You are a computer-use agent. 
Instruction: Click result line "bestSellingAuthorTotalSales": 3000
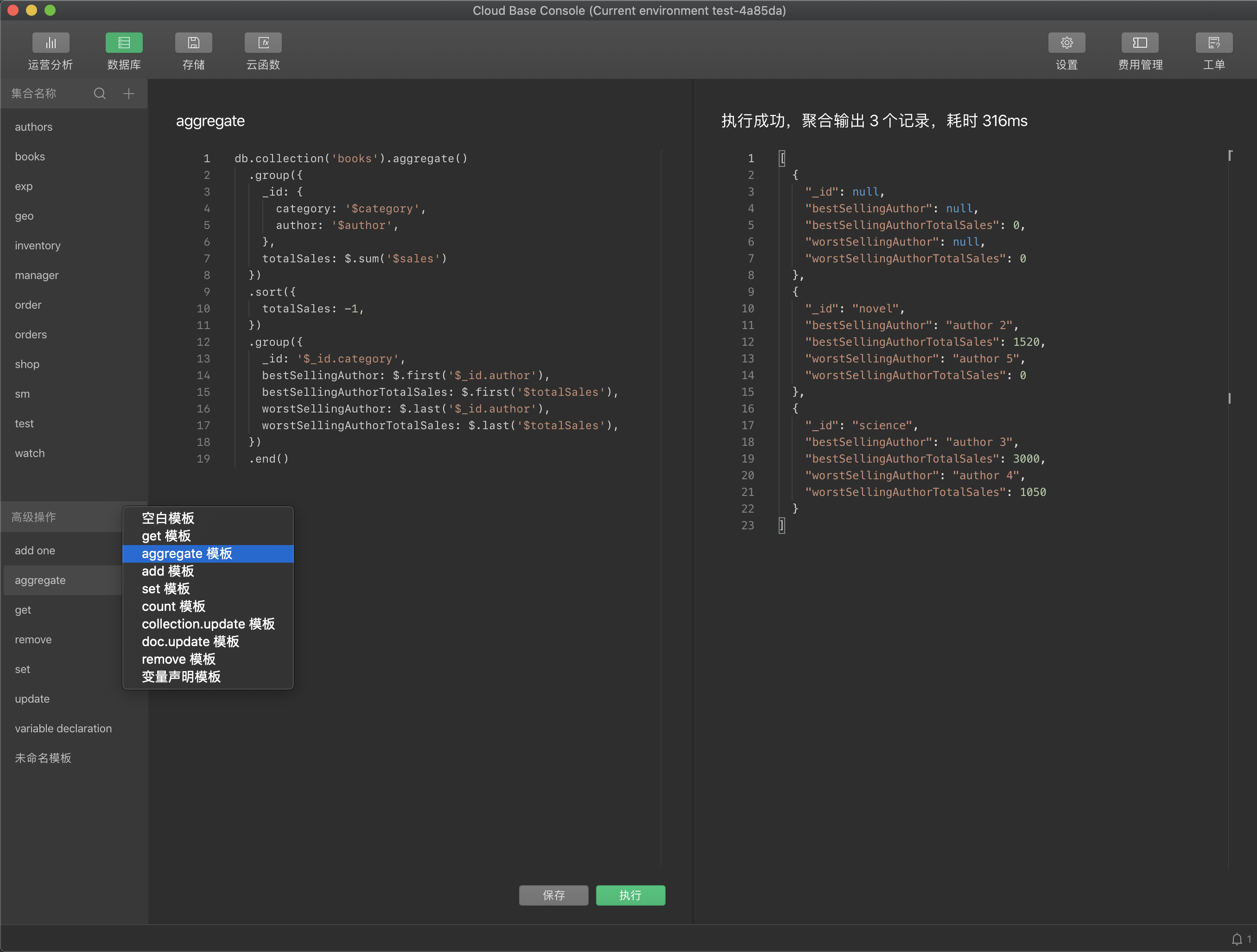pyautogui.click(x=925, y=459)
